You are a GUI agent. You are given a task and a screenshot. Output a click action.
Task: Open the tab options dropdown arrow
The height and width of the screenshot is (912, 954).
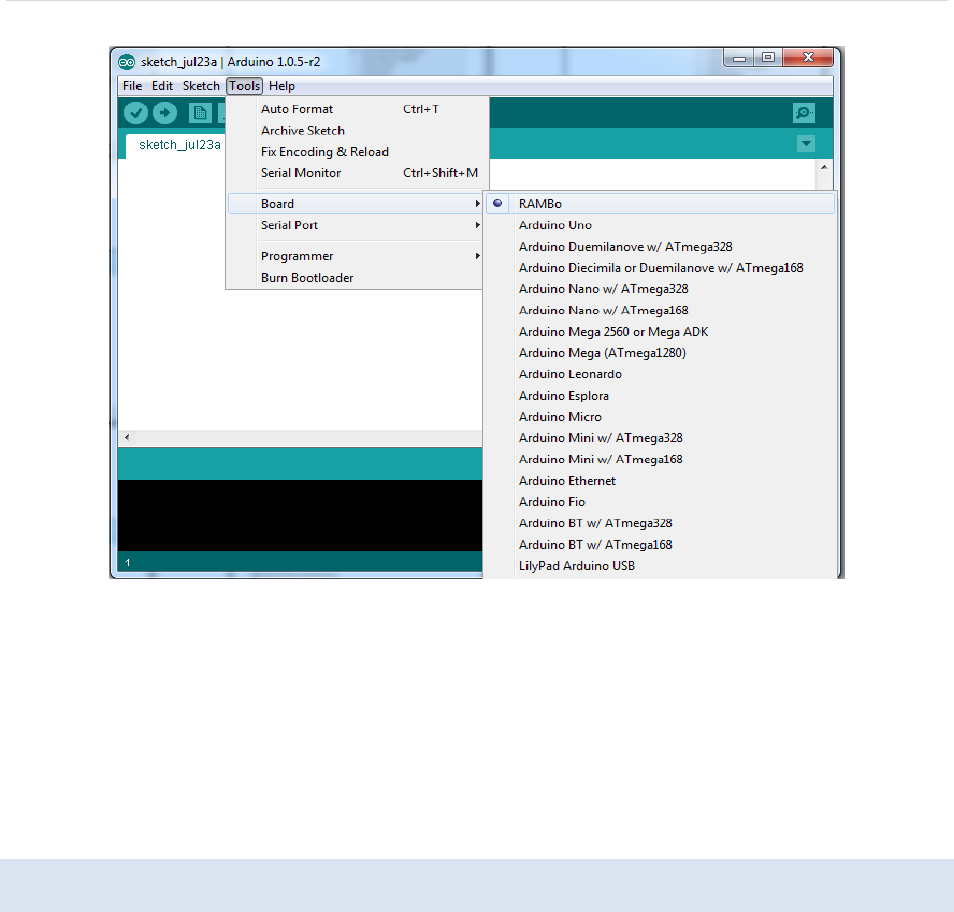[x=806, y=144]
